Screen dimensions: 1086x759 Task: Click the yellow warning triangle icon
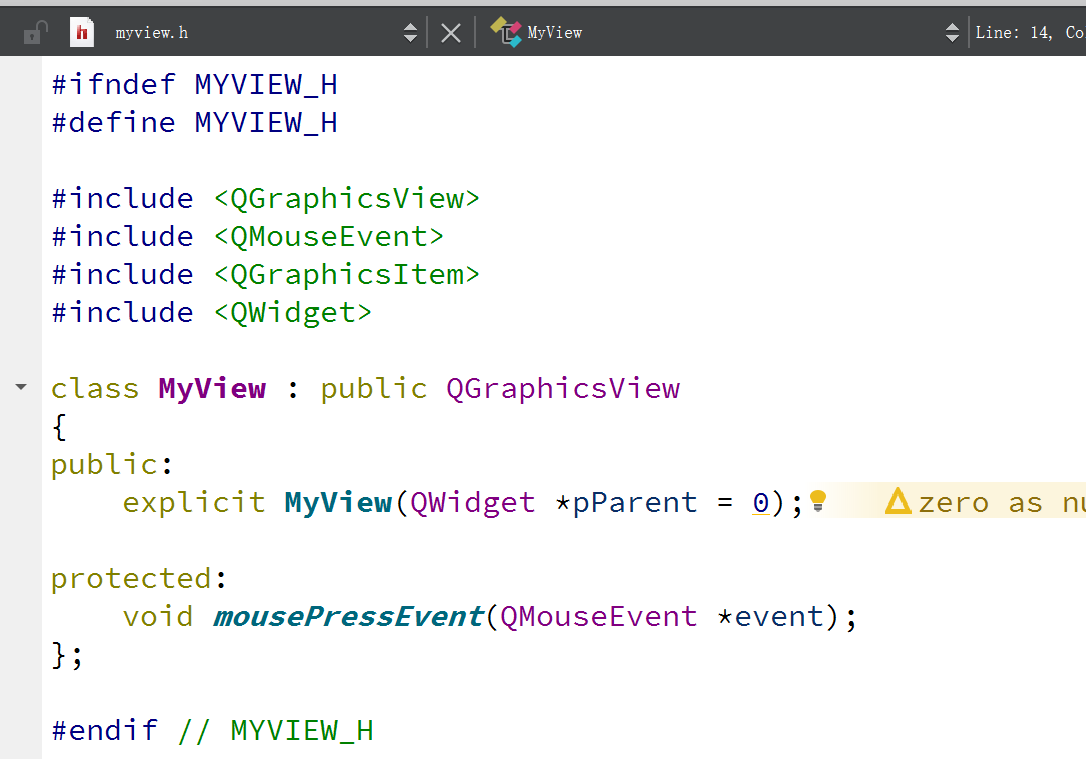click(898, 501)
